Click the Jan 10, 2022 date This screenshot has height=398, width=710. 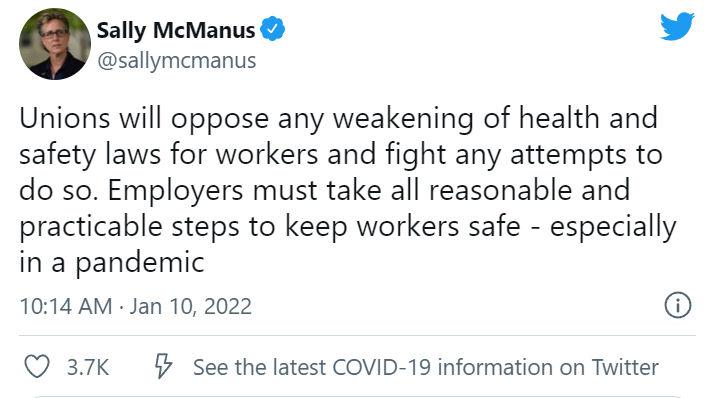(191, 307)
